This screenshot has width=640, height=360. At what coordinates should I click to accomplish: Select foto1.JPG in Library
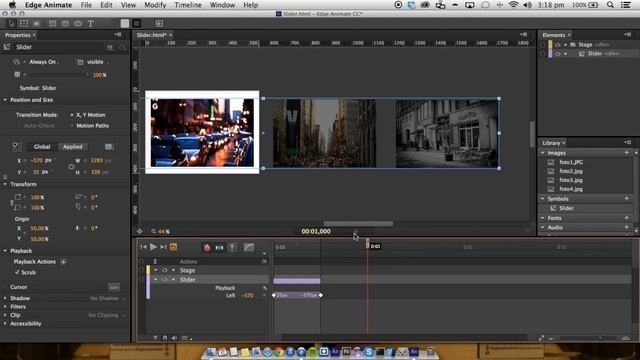[x=571, y=162]
